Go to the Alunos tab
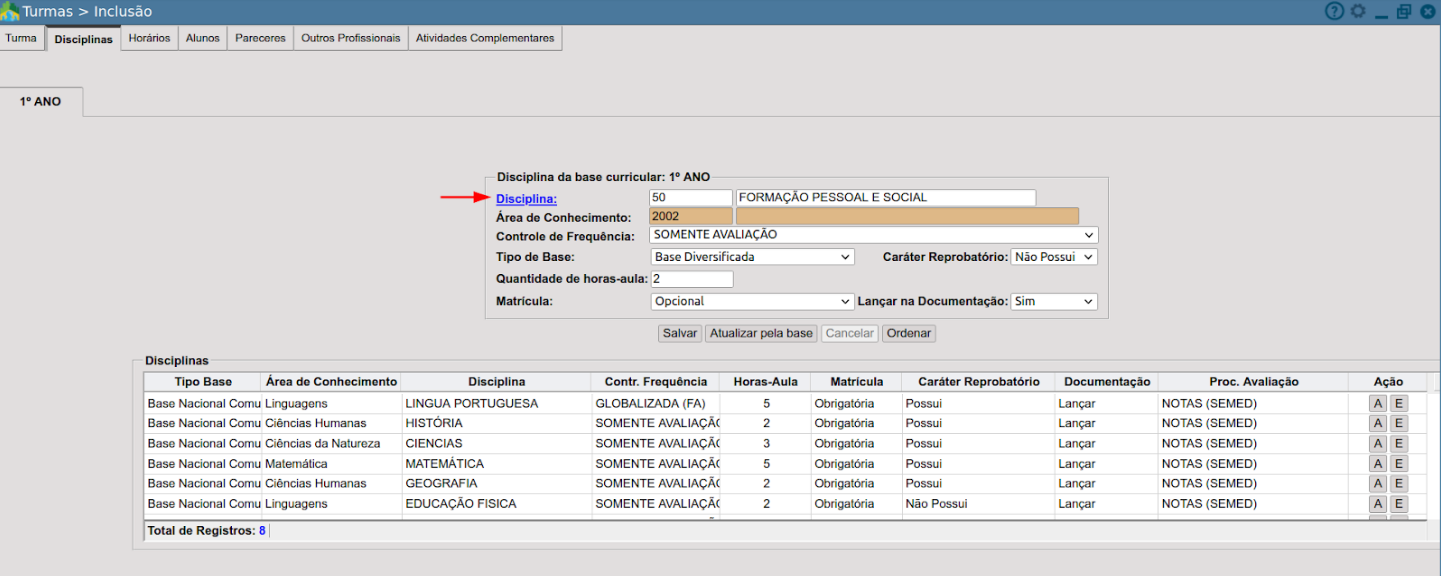Image resolution: width=1441 pixels, height=576 pixels. tap(203, 38)
